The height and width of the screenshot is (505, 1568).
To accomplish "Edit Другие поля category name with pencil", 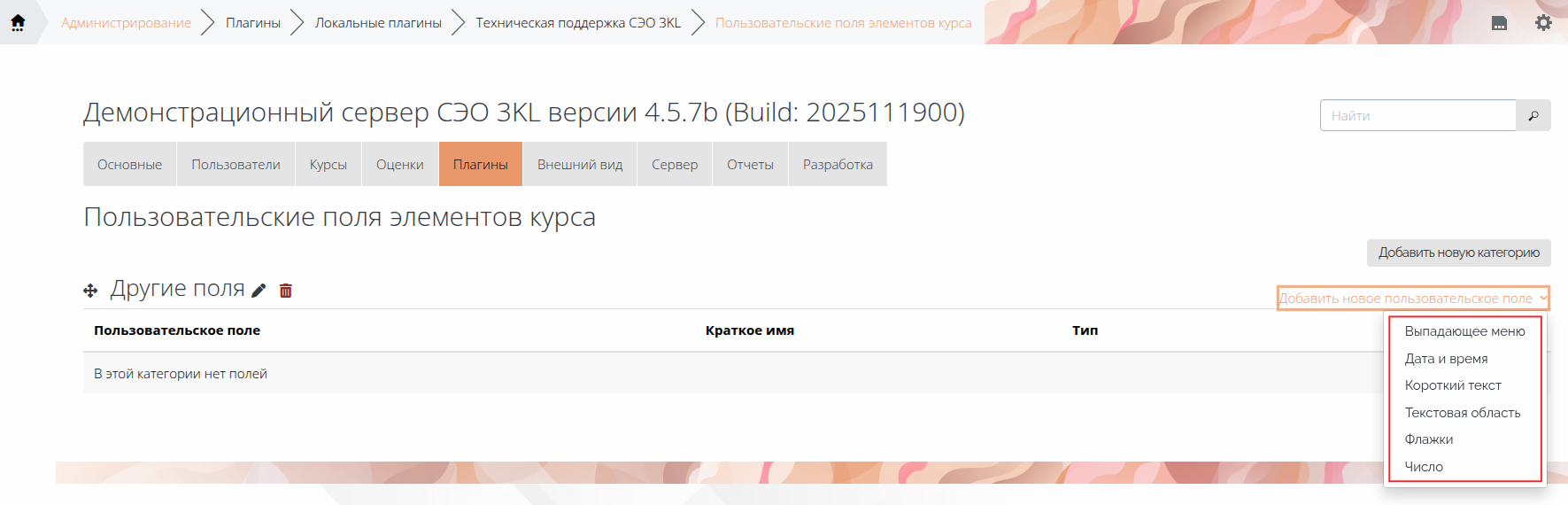I will 259,291.
